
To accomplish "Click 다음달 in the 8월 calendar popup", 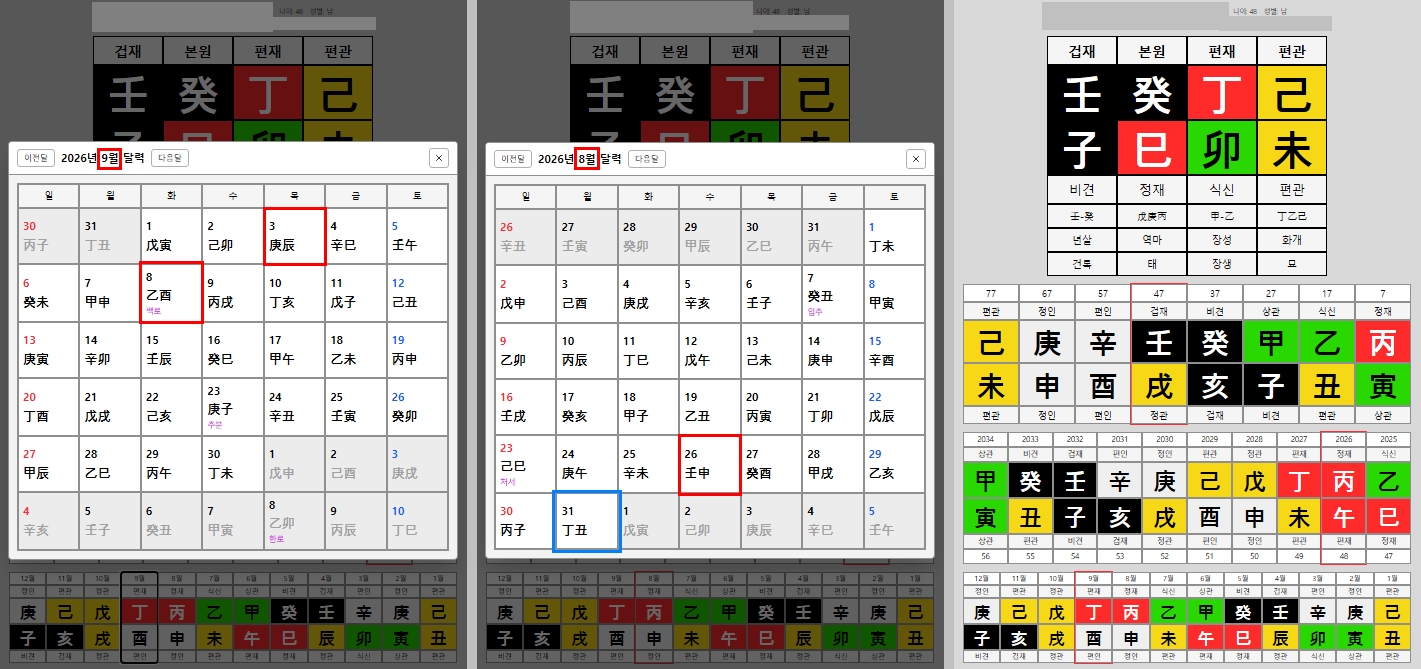I will click(647, 158).
